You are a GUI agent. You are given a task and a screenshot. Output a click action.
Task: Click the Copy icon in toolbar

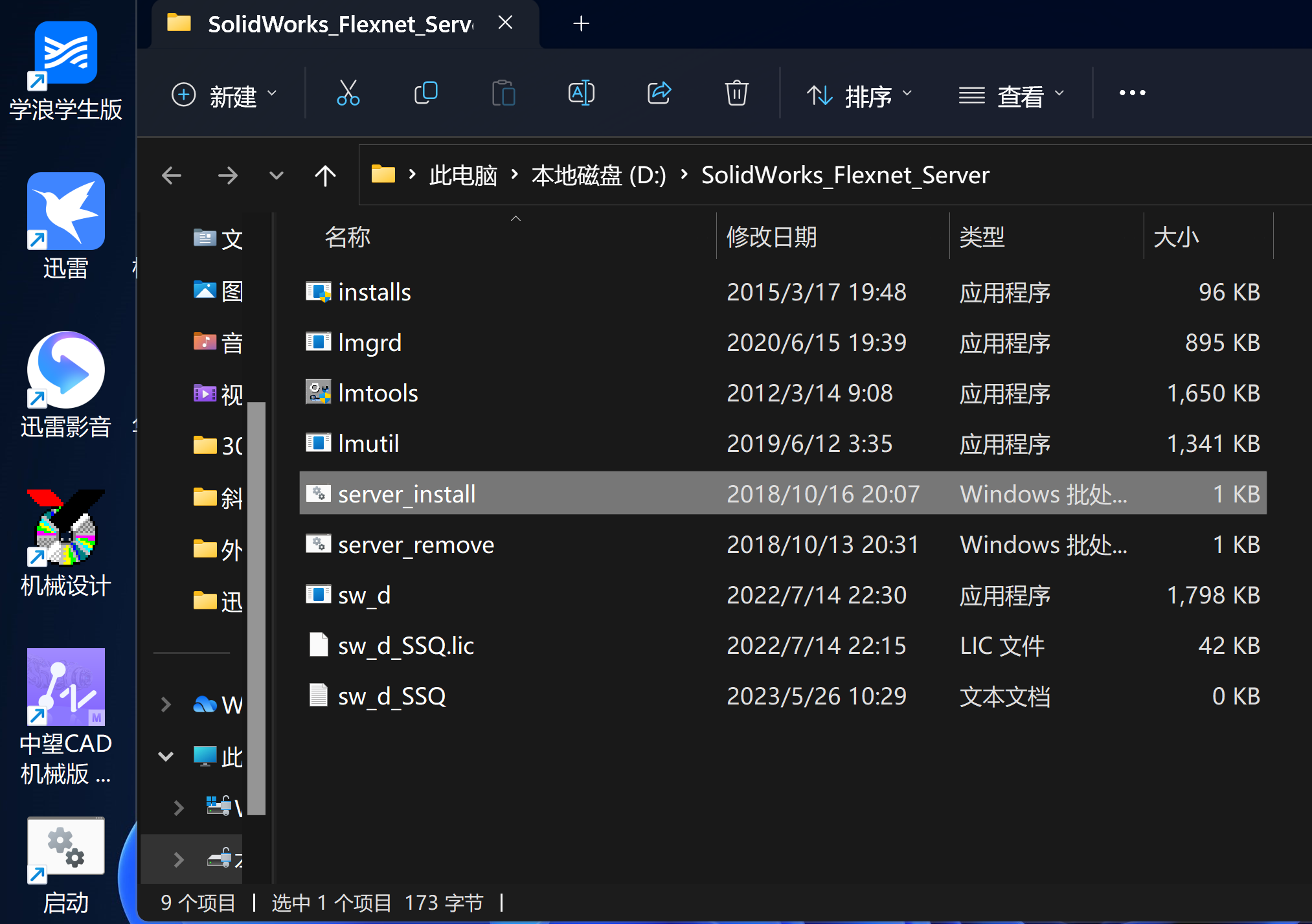[x=426, y=93]
